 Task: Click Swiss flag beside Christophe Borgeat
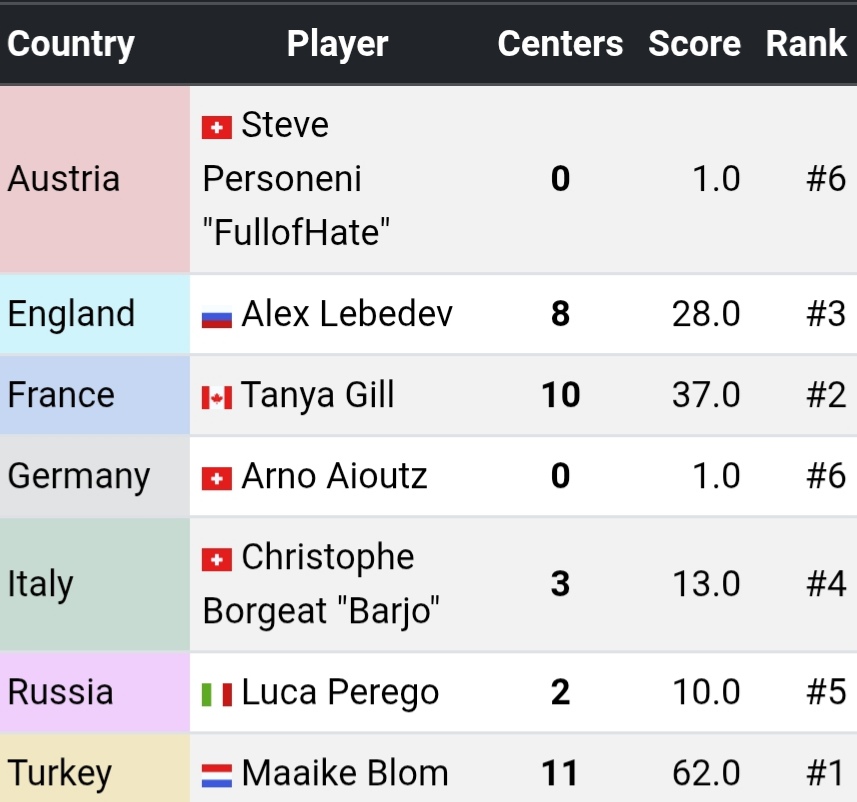point(217,559)
